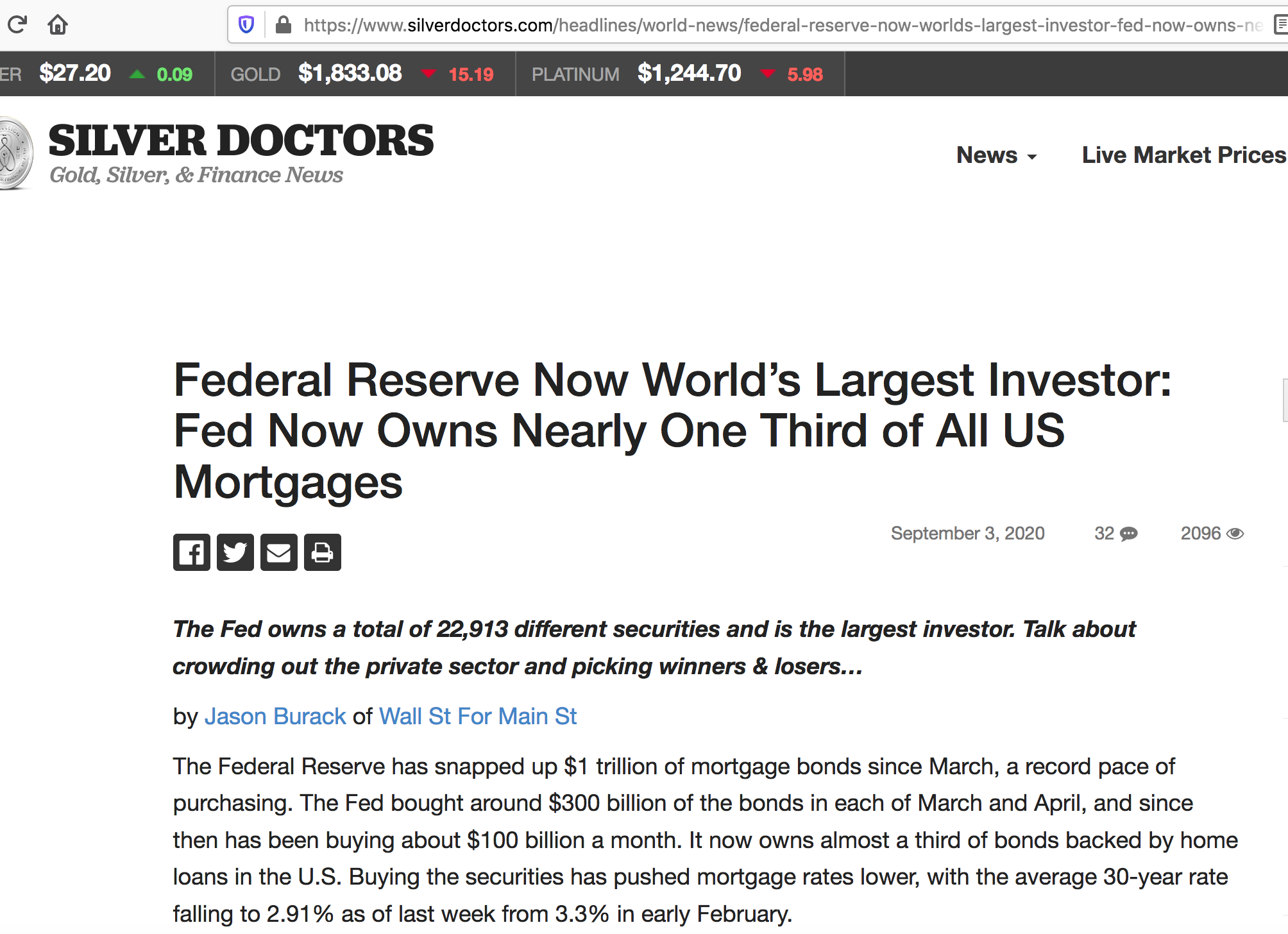Viewport: 1288px width, 934px height.
Task: Email the article using envelope icon
Action: [x=278, y=552]
